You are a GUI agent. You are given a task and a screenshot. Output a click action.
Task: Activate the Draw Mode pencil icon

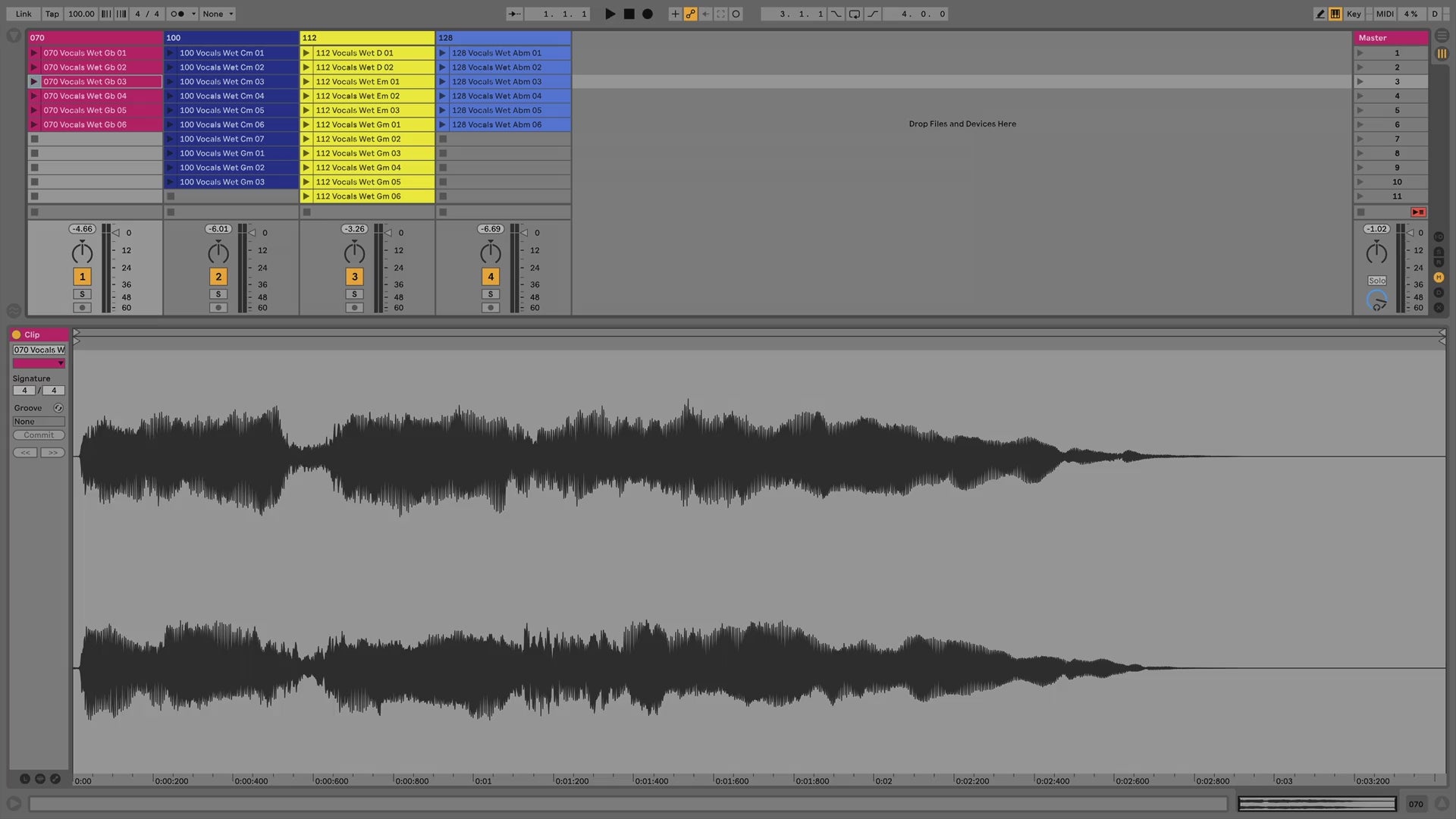coord(1320,14)
